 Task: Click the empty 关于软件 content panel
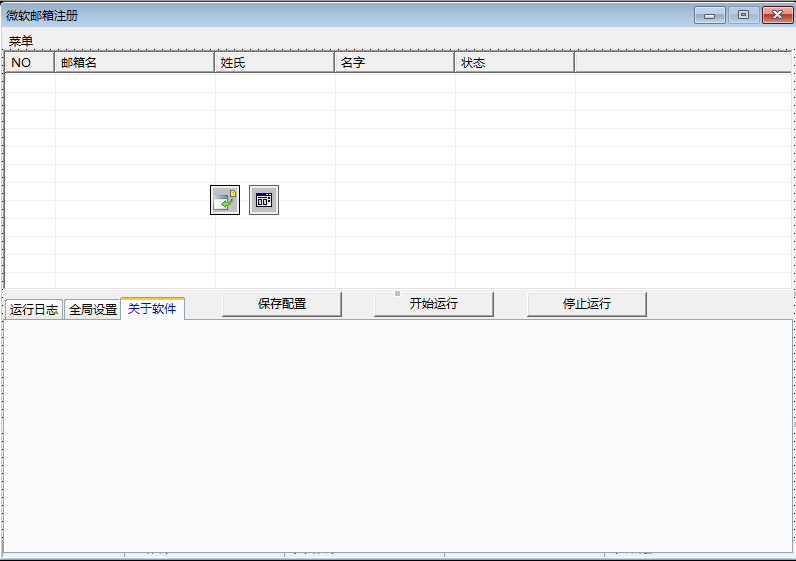[398, 435]
